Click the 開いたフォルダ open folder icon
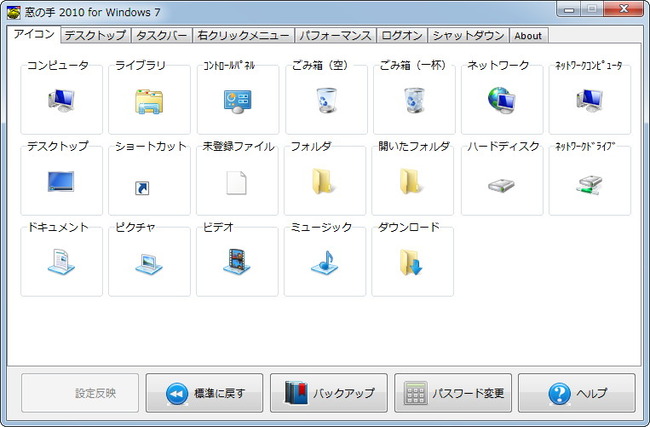The height and width of the screenshot is (427, 650). point(413,181)
